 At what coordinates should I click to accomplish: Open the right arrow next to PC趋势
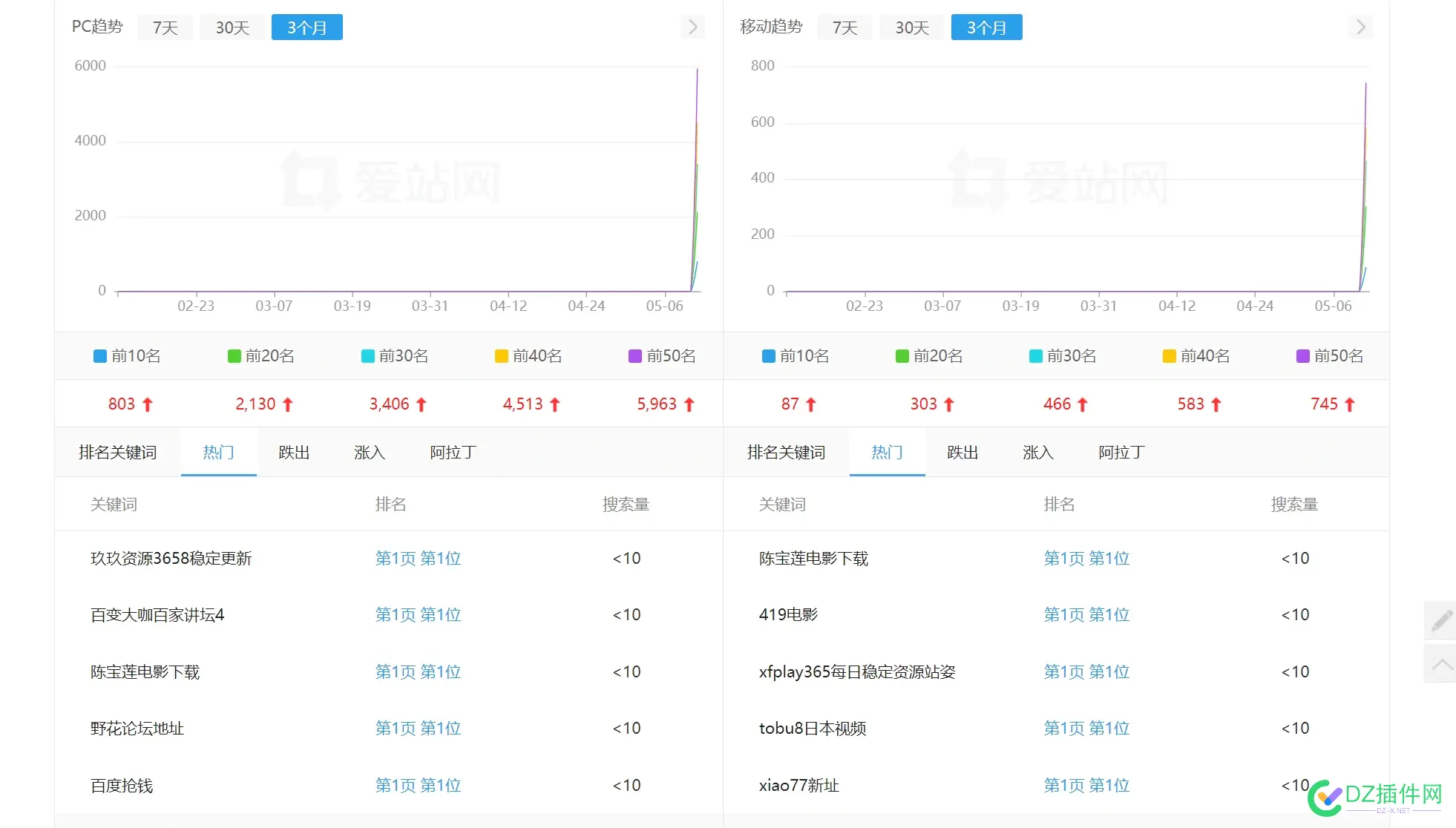(692, 27)
